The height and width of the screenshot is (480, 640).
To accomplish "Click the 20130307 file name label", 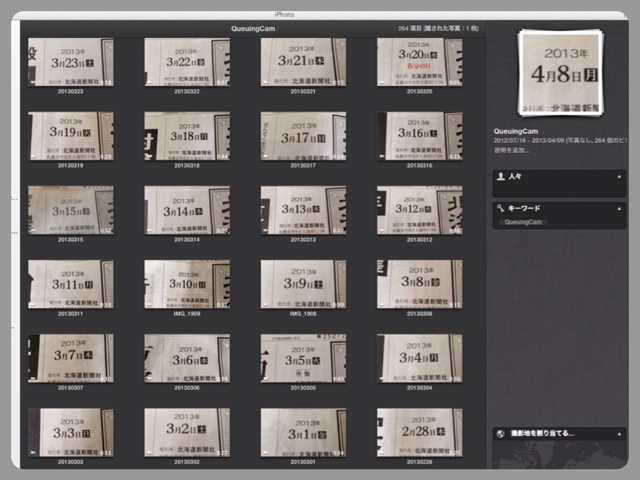I will [x=71, y=388].
